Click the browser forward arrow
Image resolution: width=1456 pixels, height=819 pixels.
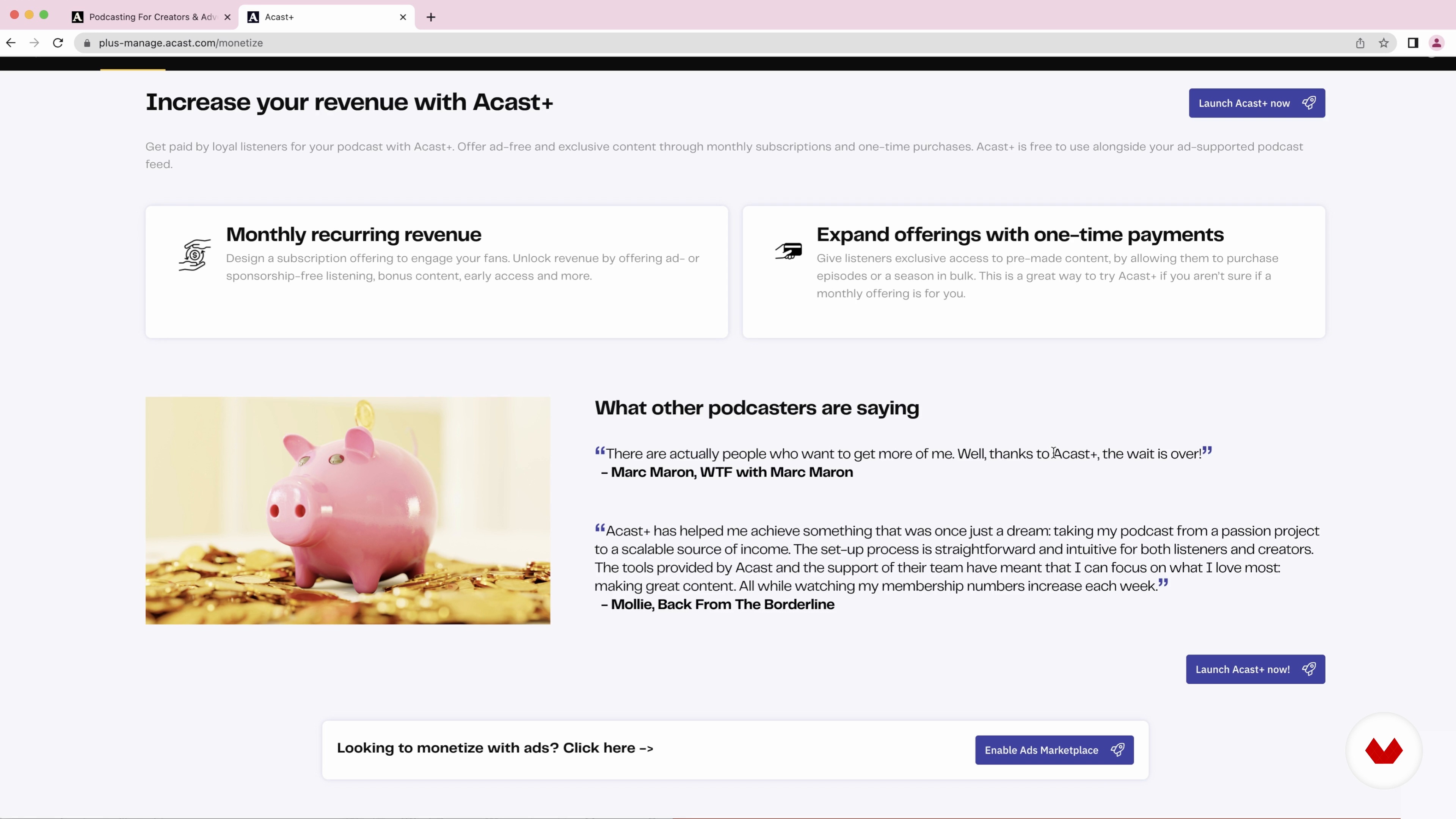pos(35,43)
